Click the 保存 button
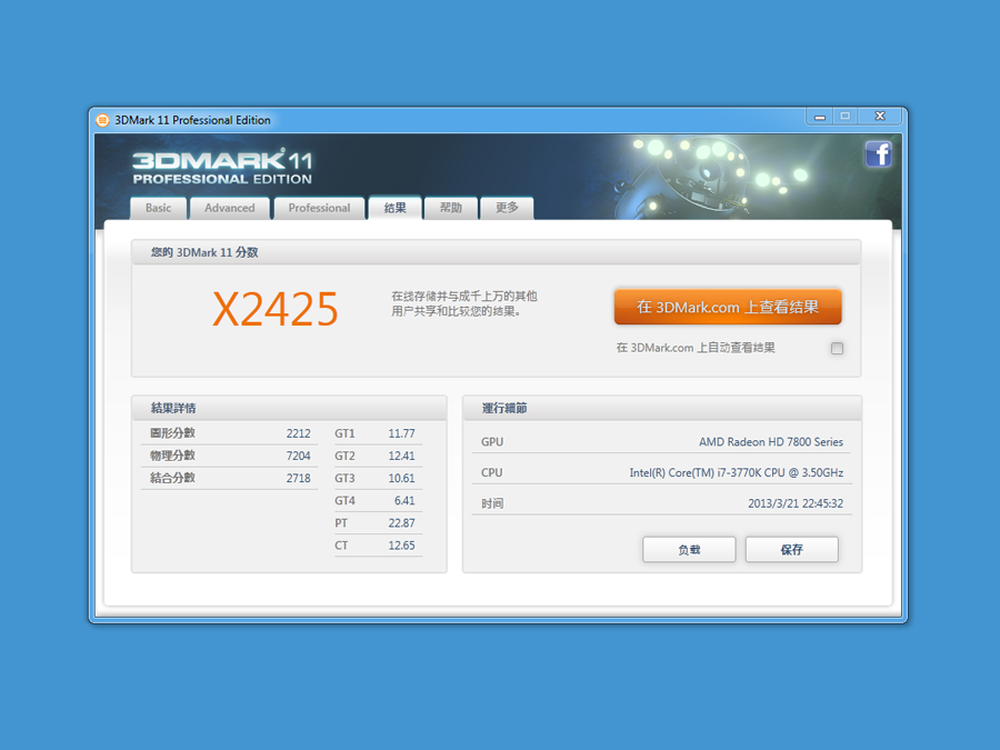This screenshot has height=750, width=1000. (x=791, y=549)
